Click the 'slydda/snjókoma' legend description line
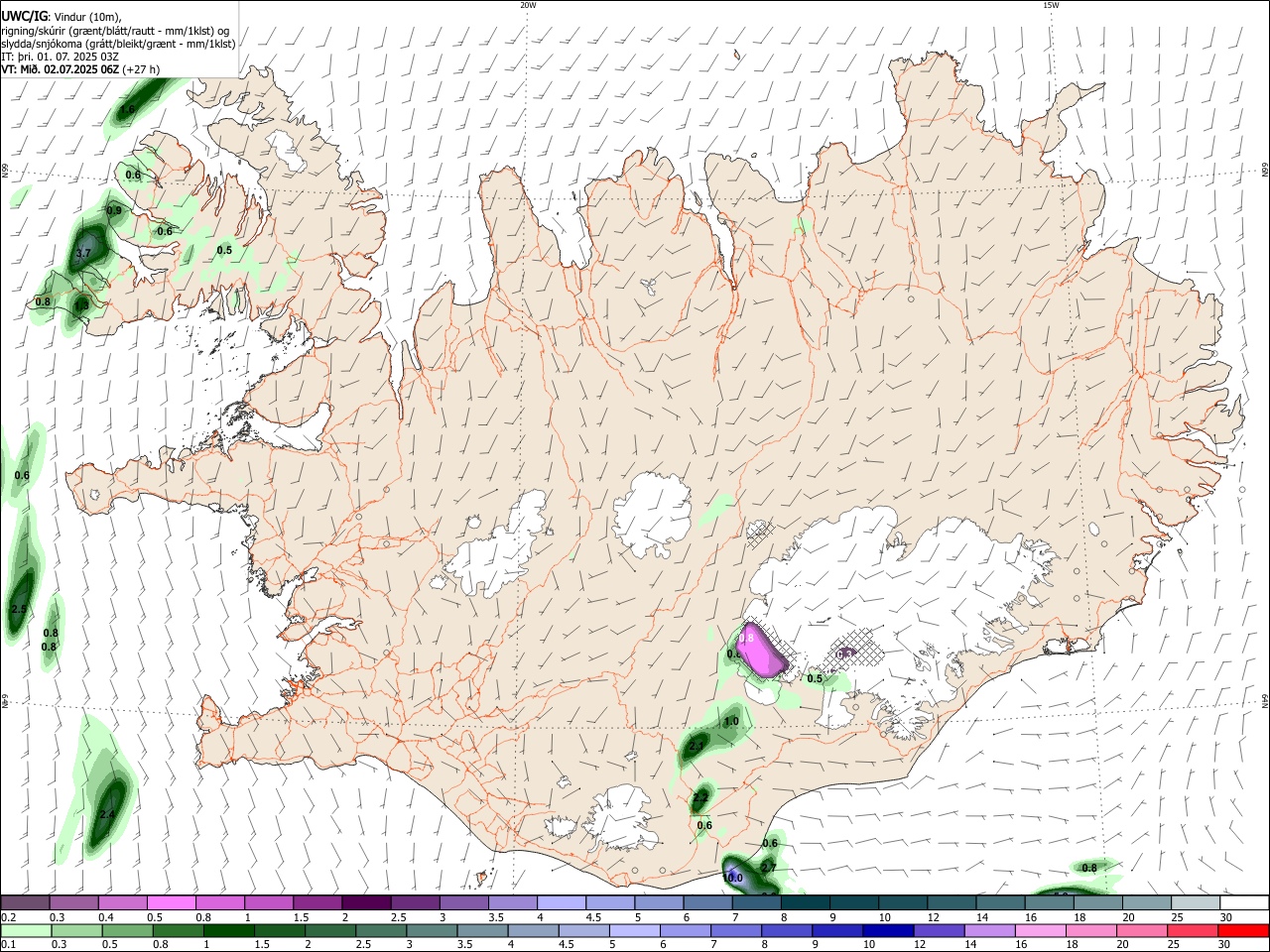 (x=118, y=44)
